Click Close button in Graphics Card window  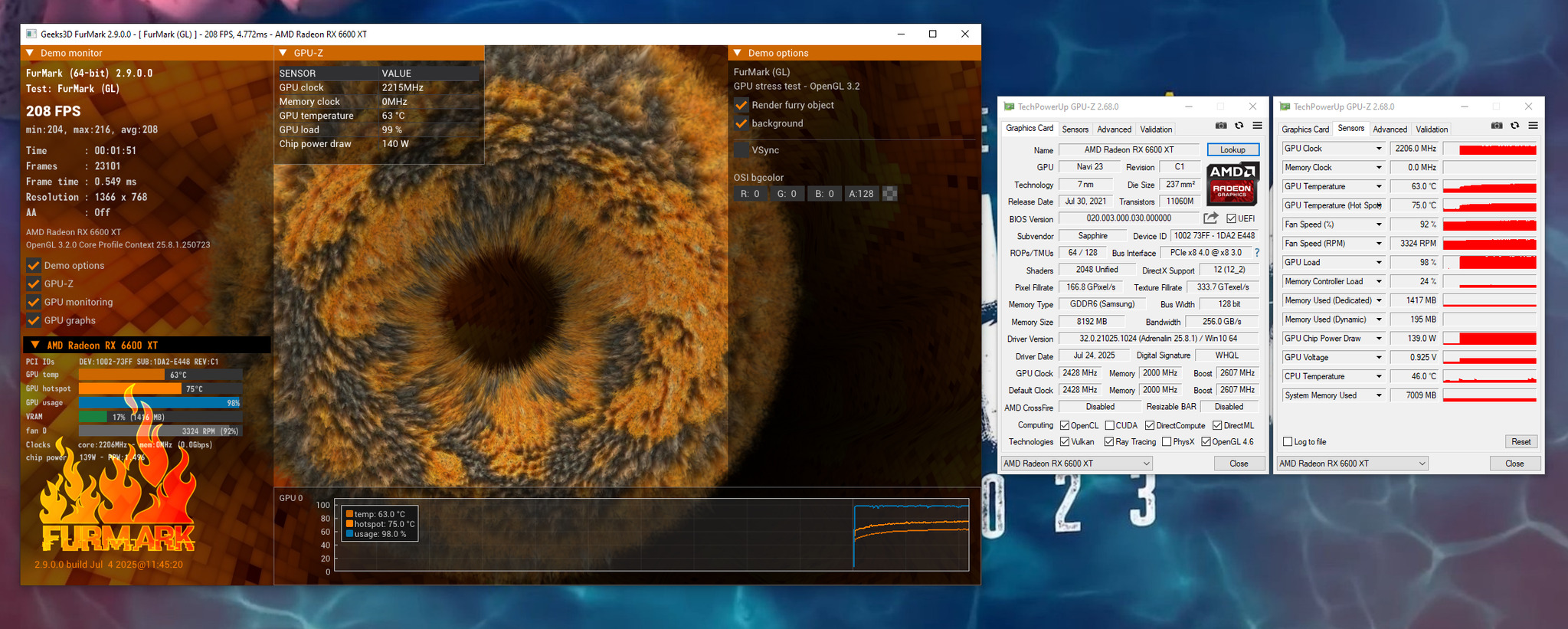1239,464
